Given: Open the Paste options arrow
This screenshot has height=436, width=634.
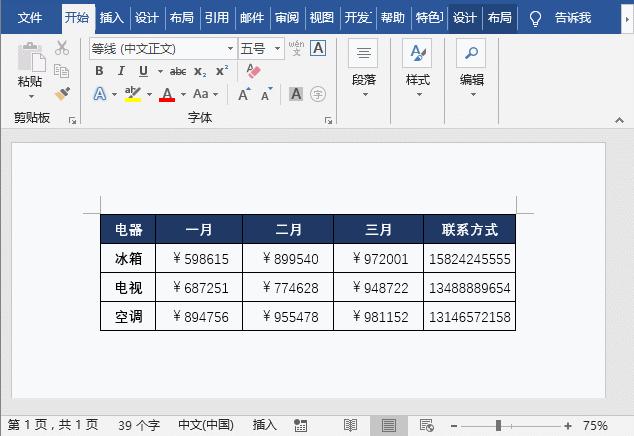Looking at the screenshot, I should pos(31,96).
